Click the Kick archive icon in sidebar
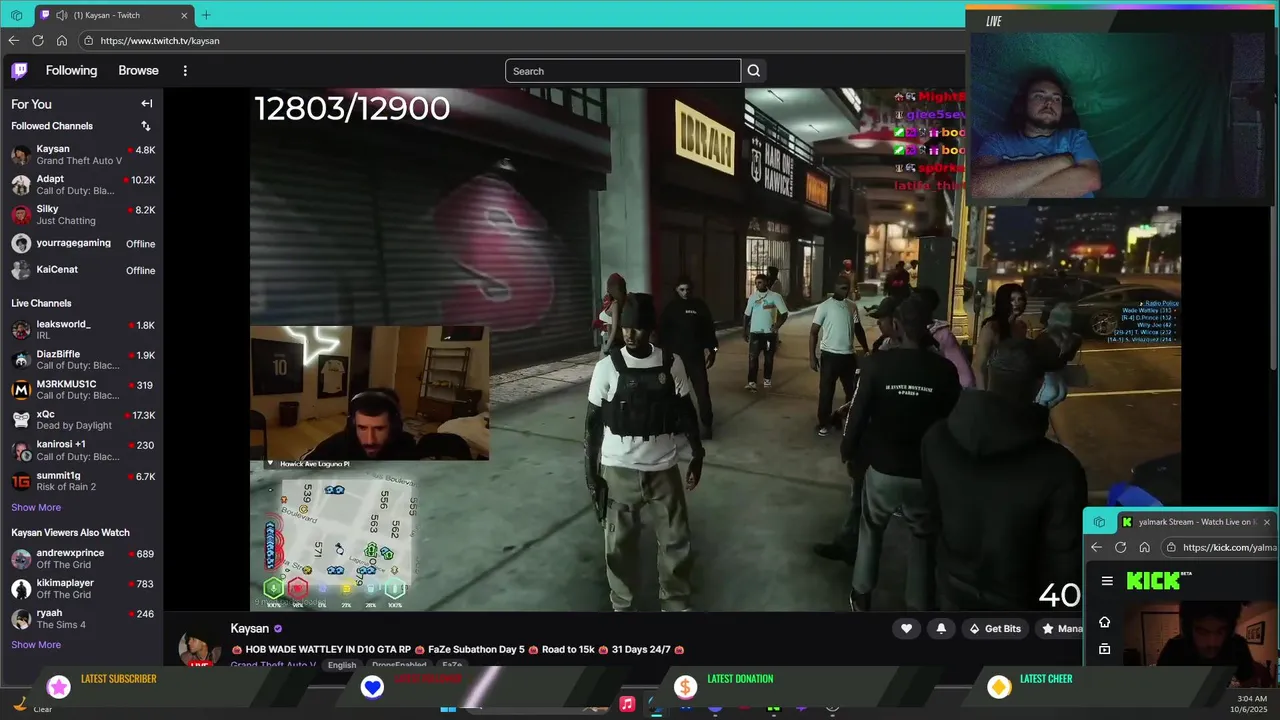1280x720 pixels. 1104,649
